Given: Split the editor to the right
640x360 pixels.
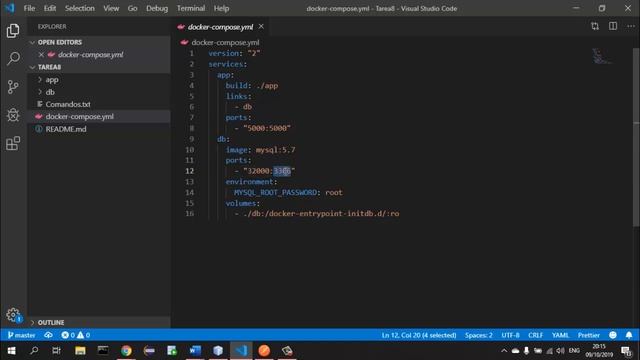Looking at the screenshot, I should click(x=613, y=27).
